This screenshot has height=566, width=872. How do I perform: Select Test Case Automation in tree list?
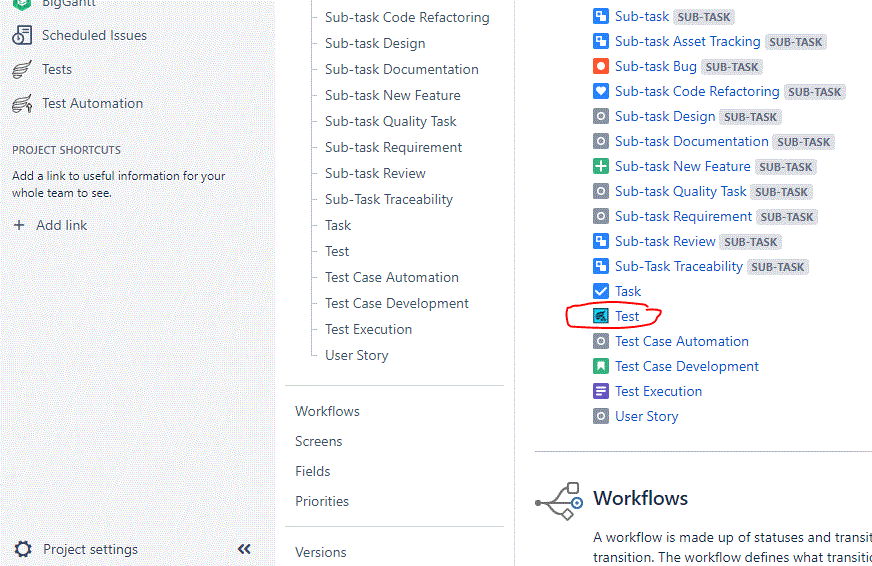click(391, 277)
